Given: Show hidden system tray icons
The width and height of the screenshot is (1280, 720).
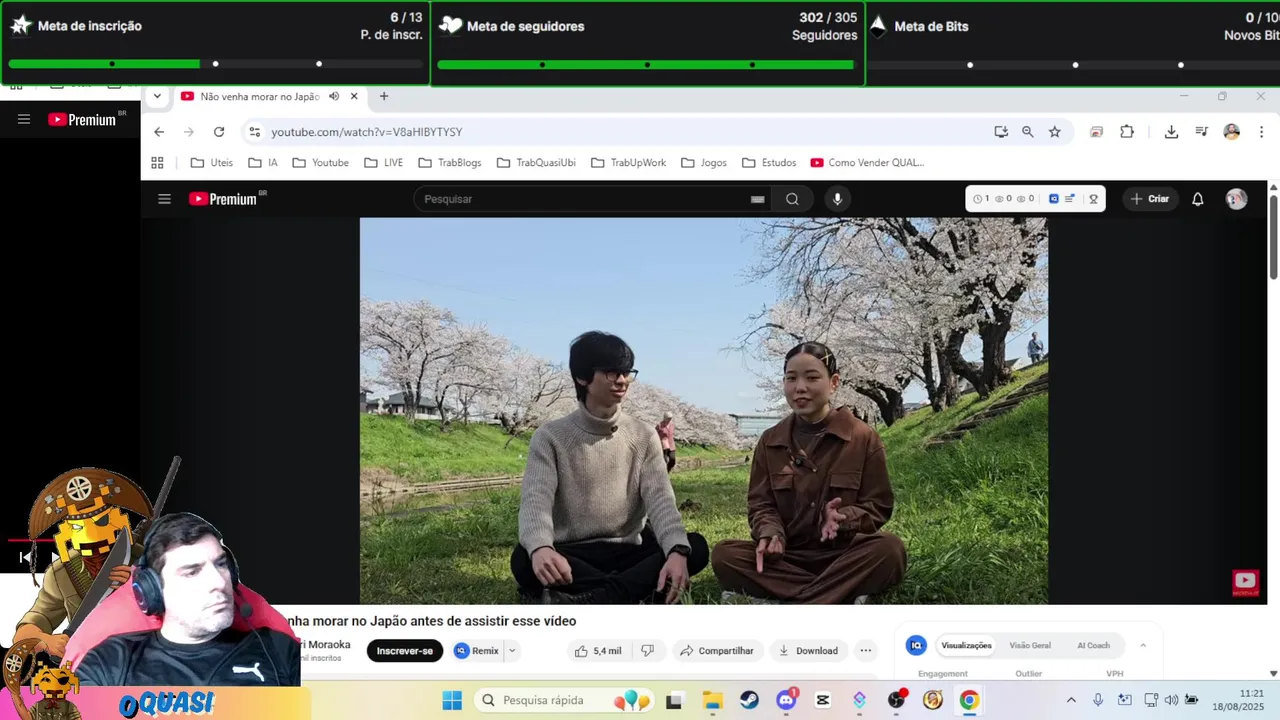Looking at the screenshot, I should pyautogui.click(x=1071, y=700).
